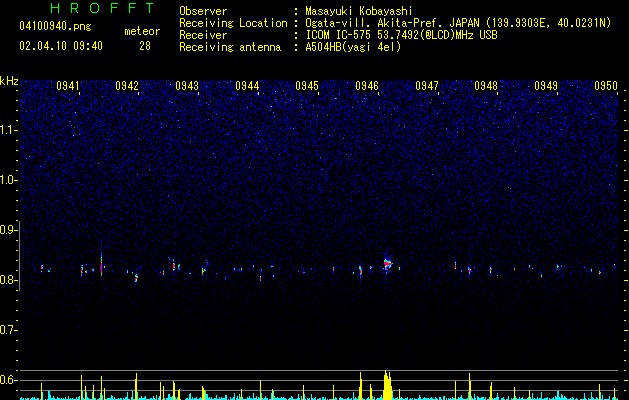Click the 0943 time marker
Image resolution: width=629 pixels, height=400 pixels.
[x=187, y=86]
